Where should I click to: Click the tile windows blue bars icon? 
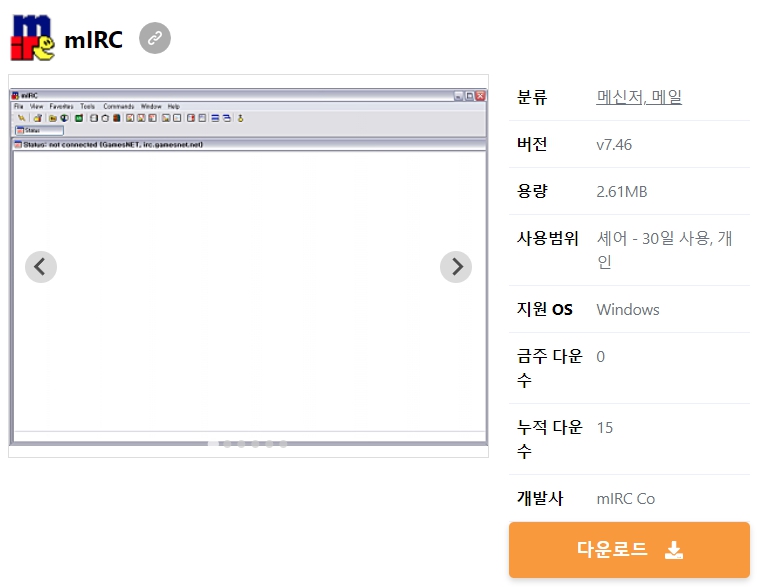coord(215,118)
